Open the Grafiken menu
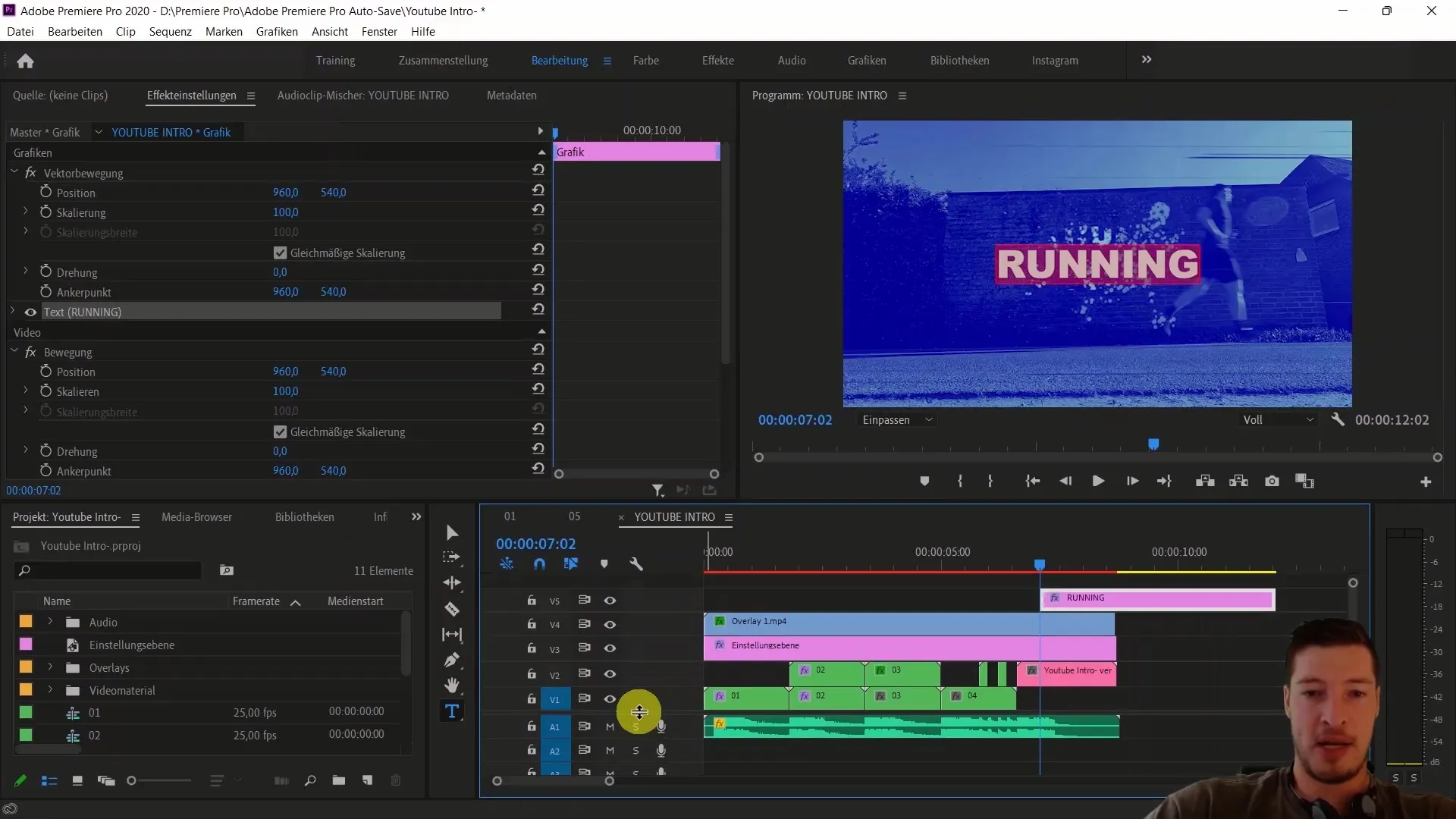This screenshot has height=819, width=1456. pyautogui.click(x=277, y=31)
